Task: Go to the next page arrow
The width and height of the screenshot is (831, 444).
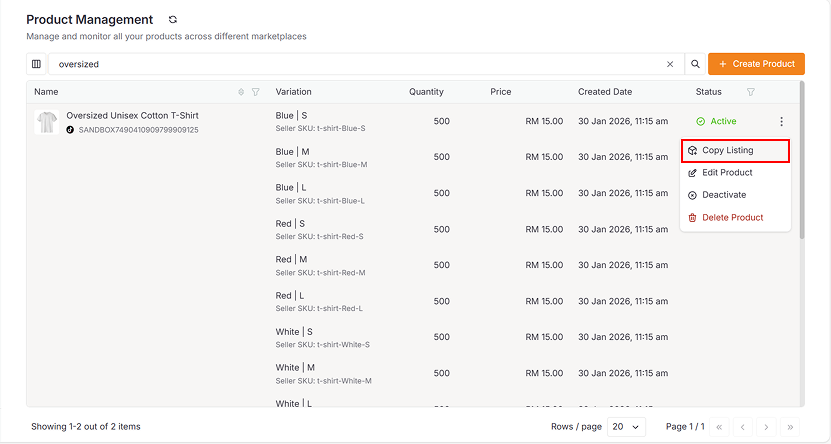Action: pyautogui.click(x=765, y=427)
